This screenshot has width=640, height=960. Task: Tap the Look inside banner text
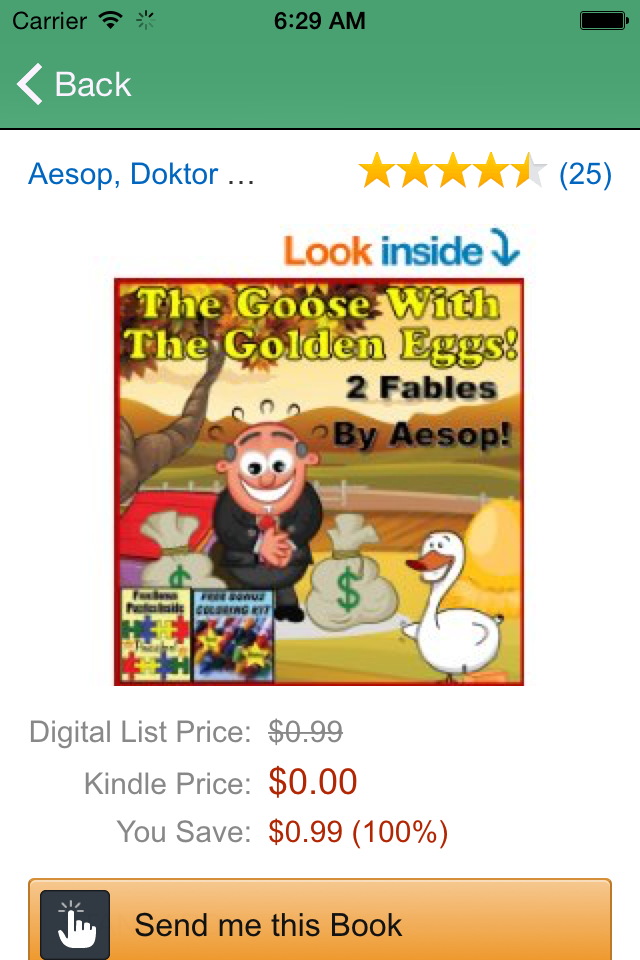383,252
